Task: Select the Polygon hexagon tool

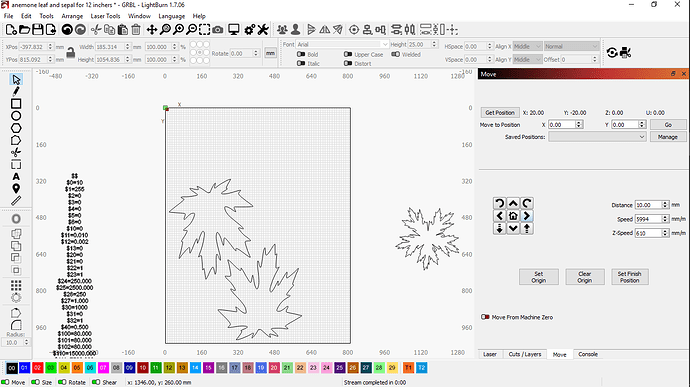Action: click(x=16, y=128)
